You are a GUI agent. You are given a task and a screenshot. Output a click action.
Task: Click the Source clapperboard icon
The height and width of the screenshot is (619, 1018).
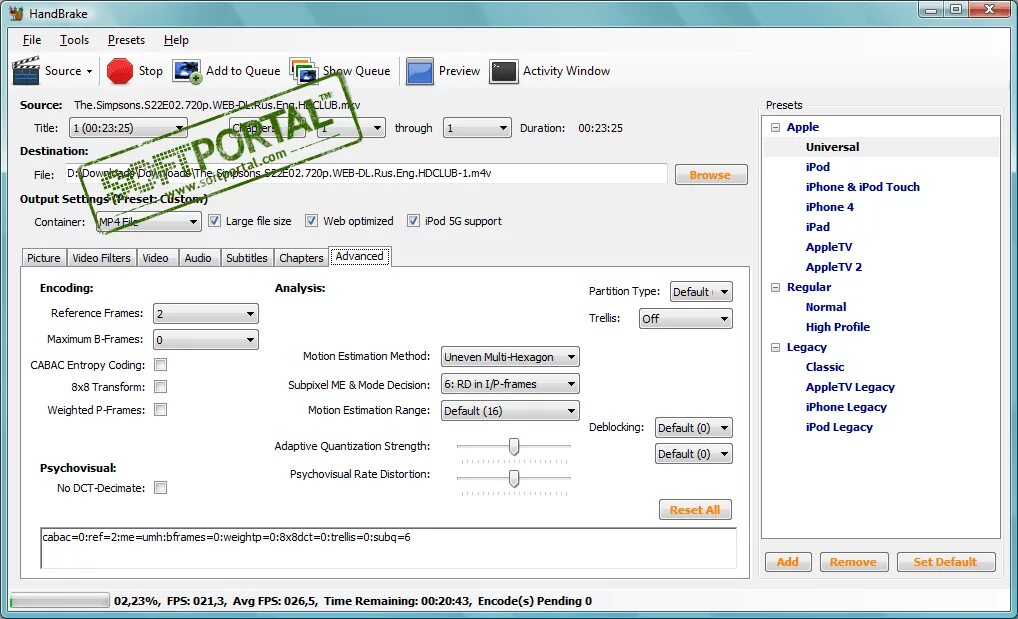click(26, 71)
